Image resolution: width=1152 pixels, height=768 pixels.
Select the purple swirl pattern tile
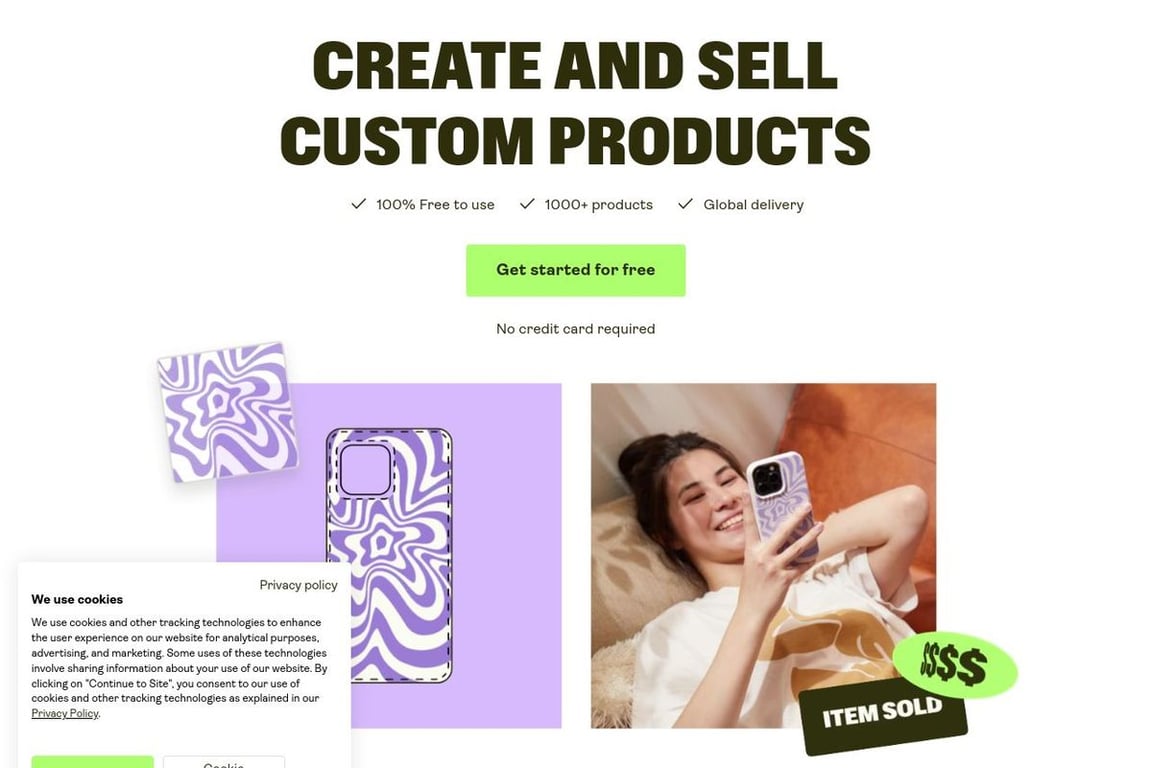228,412
